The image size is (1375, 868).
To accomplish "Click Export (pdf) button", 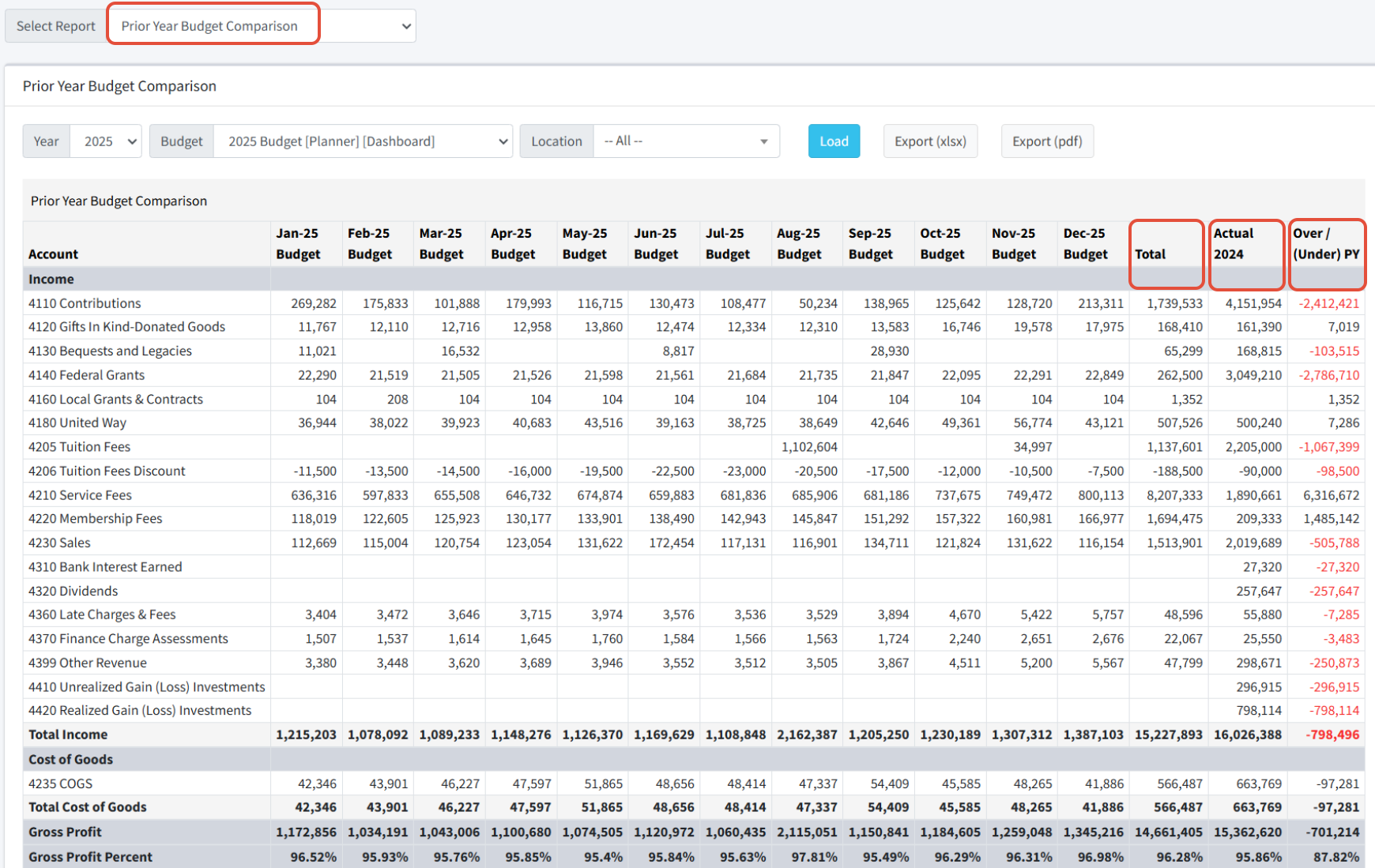I will point(1047,141).
